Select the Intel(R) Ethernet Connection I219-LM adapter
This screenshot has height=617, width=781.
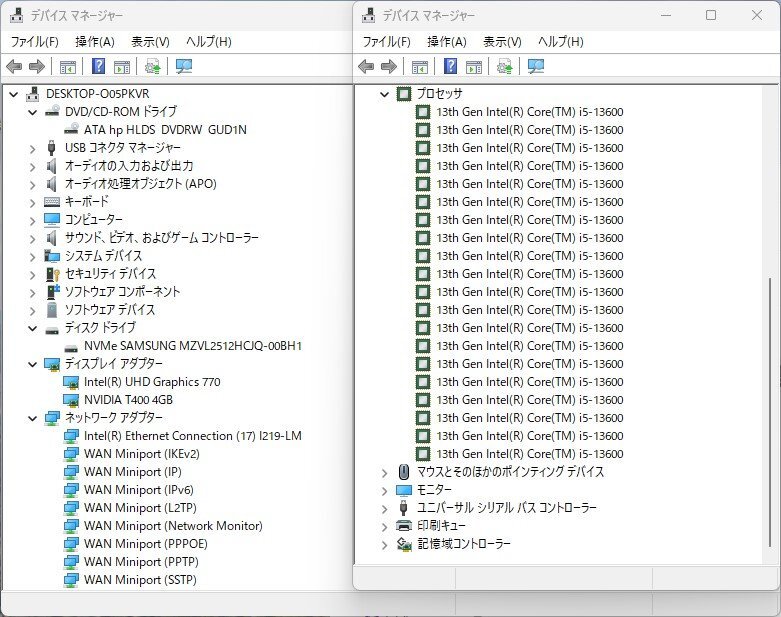(192, 436)
